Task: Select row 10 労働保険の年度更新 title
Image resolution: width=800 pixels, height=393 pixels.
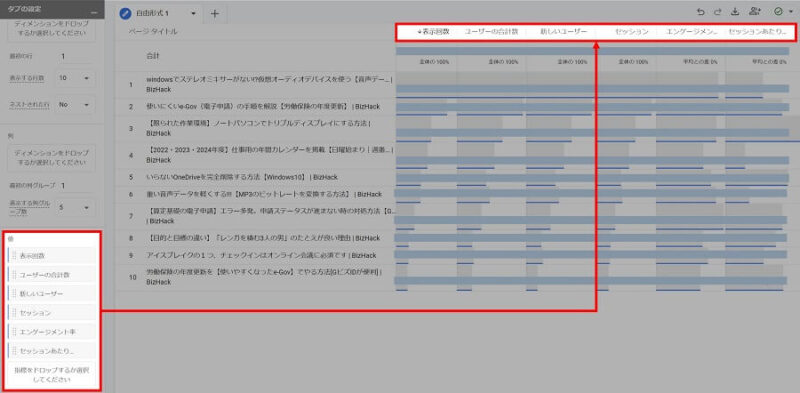Action: click(264, 277)
